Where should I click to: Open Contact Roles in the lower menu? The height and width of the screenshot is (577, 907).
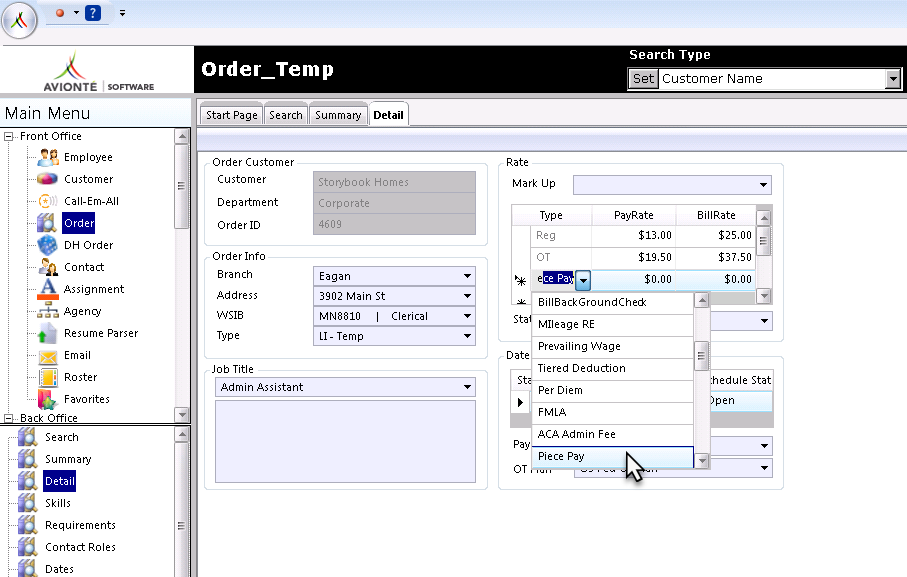80,547
